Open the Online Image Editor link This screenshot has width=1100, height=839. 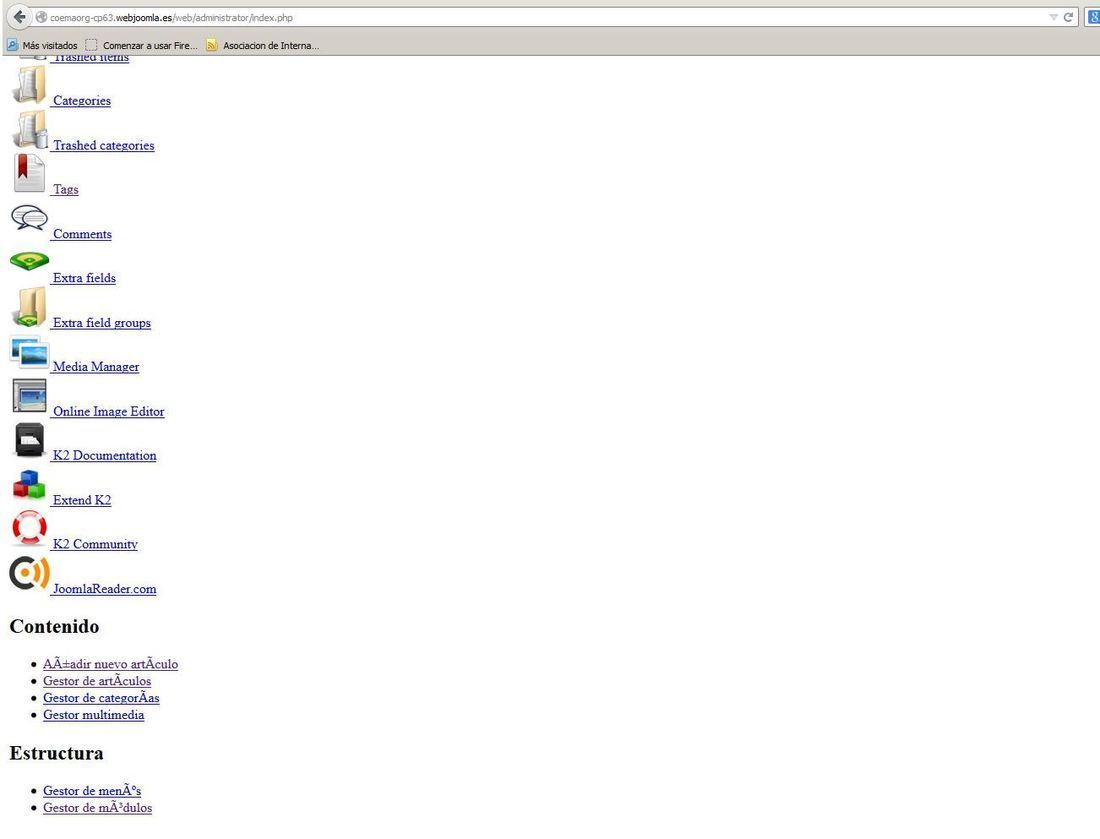point(109,412)
